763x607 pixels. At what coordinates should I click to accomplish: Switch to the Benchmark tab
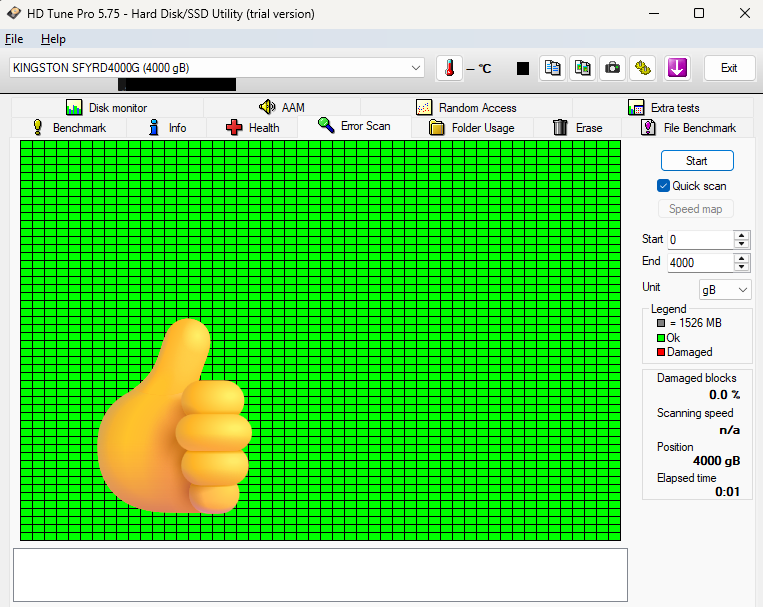click(68, 128)
